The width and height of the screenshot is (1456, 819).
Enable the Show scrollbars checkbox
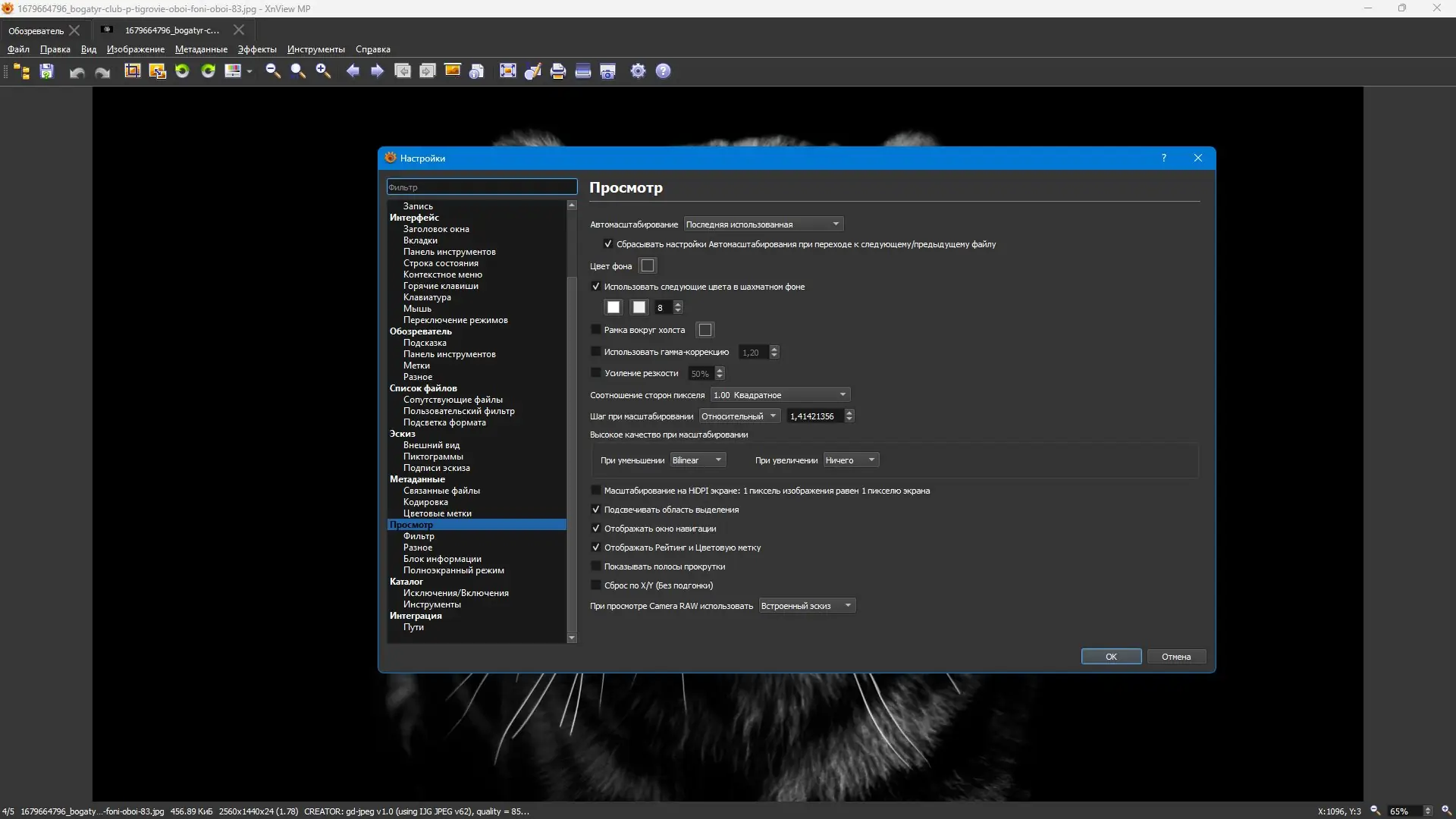click(x=596, y=566)
